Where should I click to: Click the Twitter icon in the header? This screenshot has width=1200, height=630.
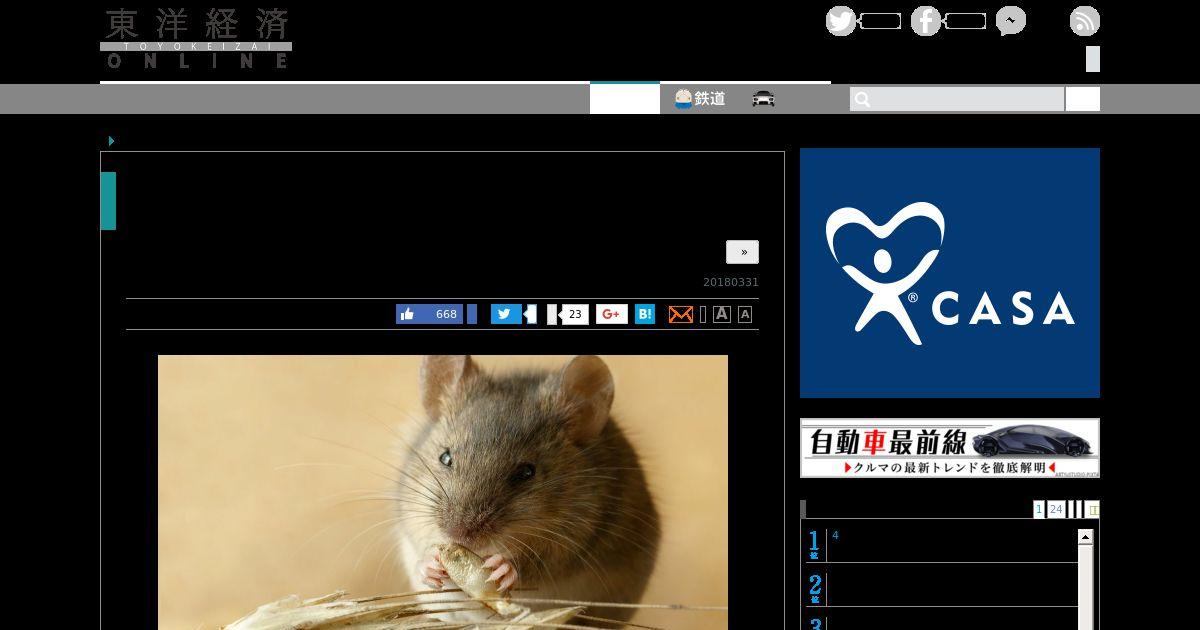[x=841, y=21]
